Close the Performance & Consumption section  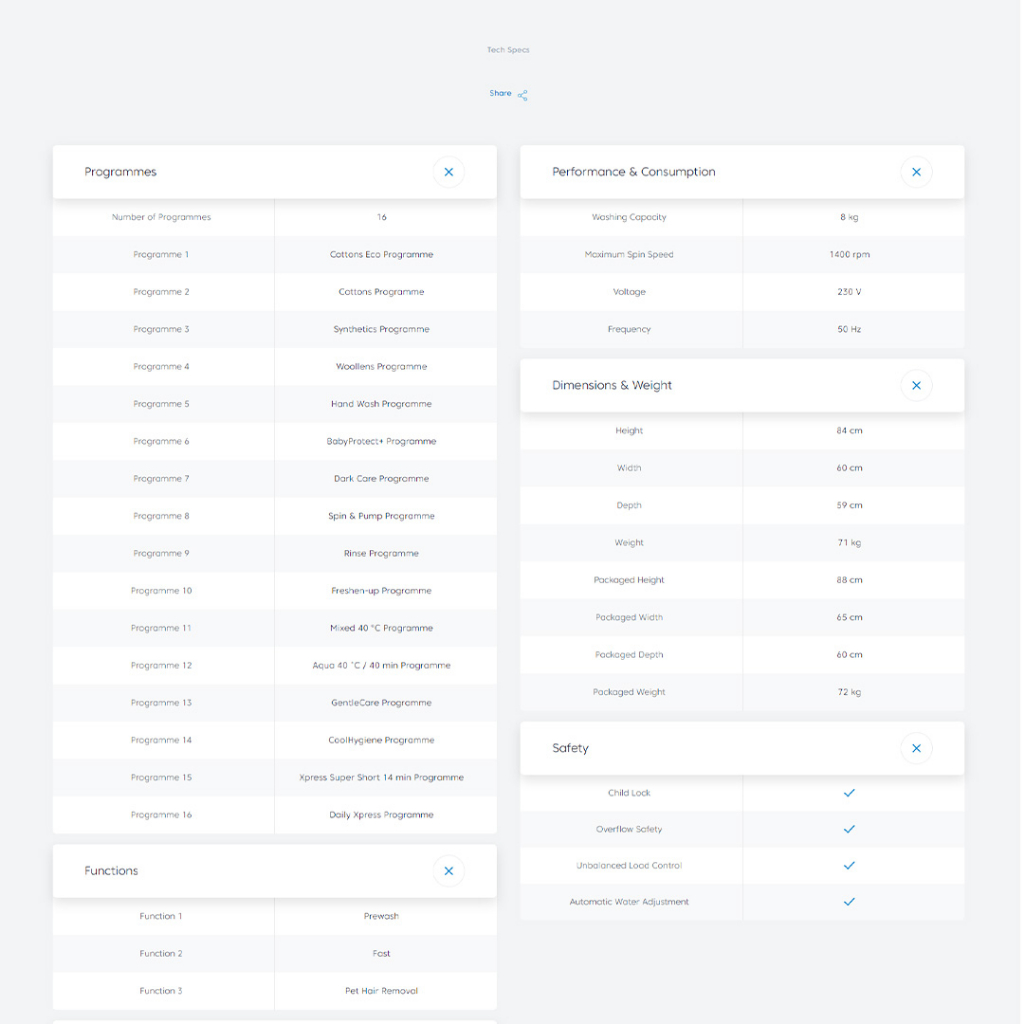(x=916, y=172)
